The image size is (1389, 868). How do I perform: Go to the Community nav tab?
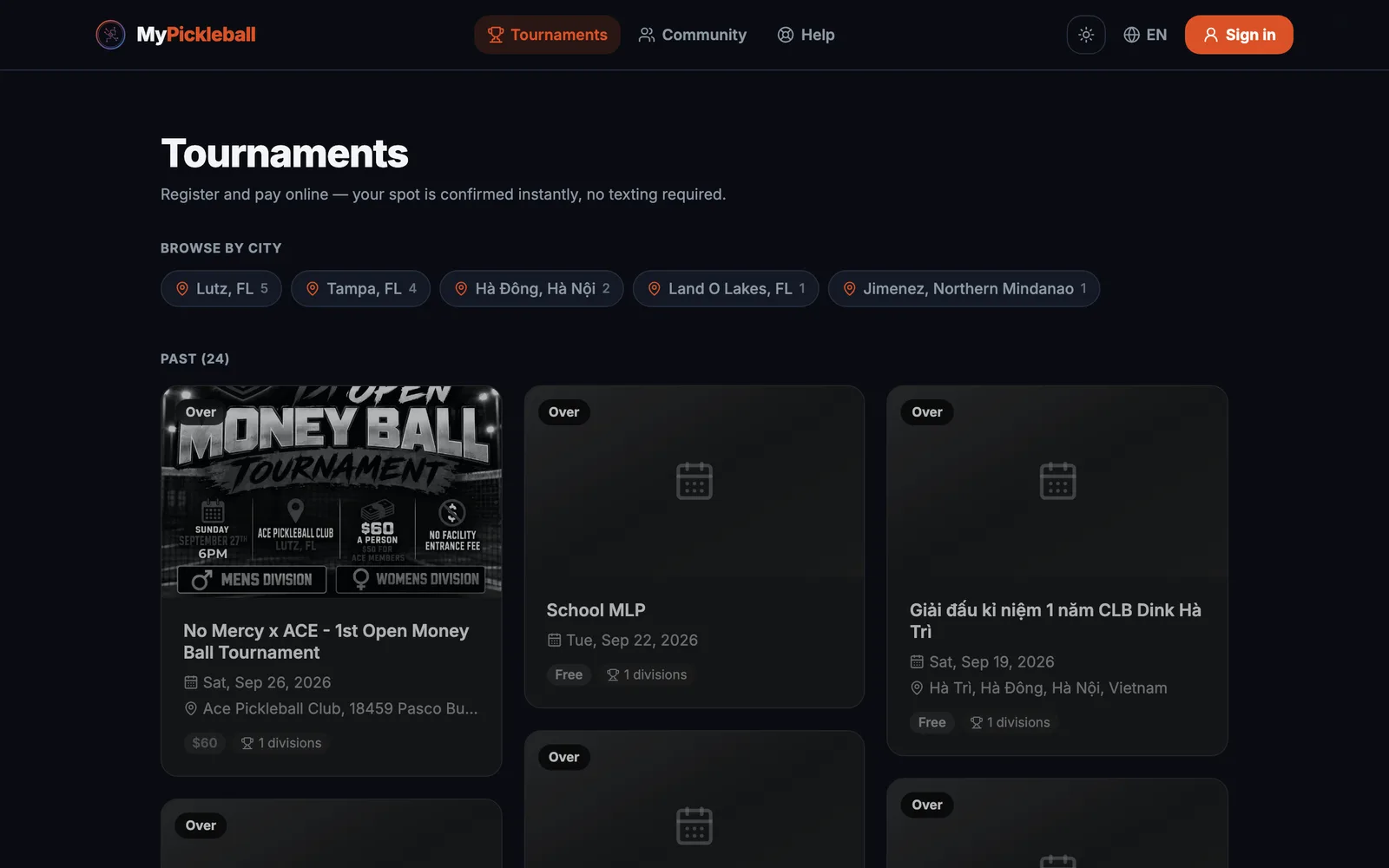pyautogui.click(x=693, y=35)
